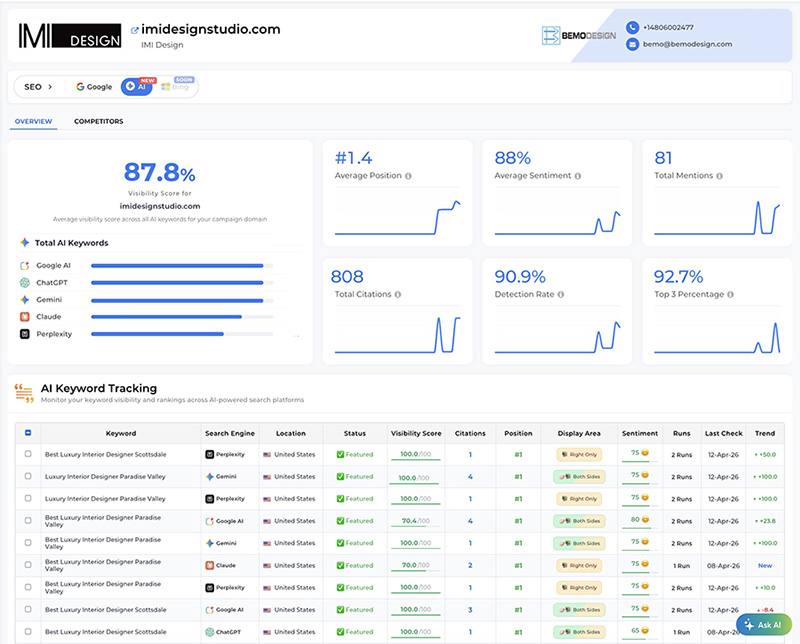Select the Google AI icon in the panel
Image resolution: width=800 pixels, height=644 pixels.
pos(24,265)
